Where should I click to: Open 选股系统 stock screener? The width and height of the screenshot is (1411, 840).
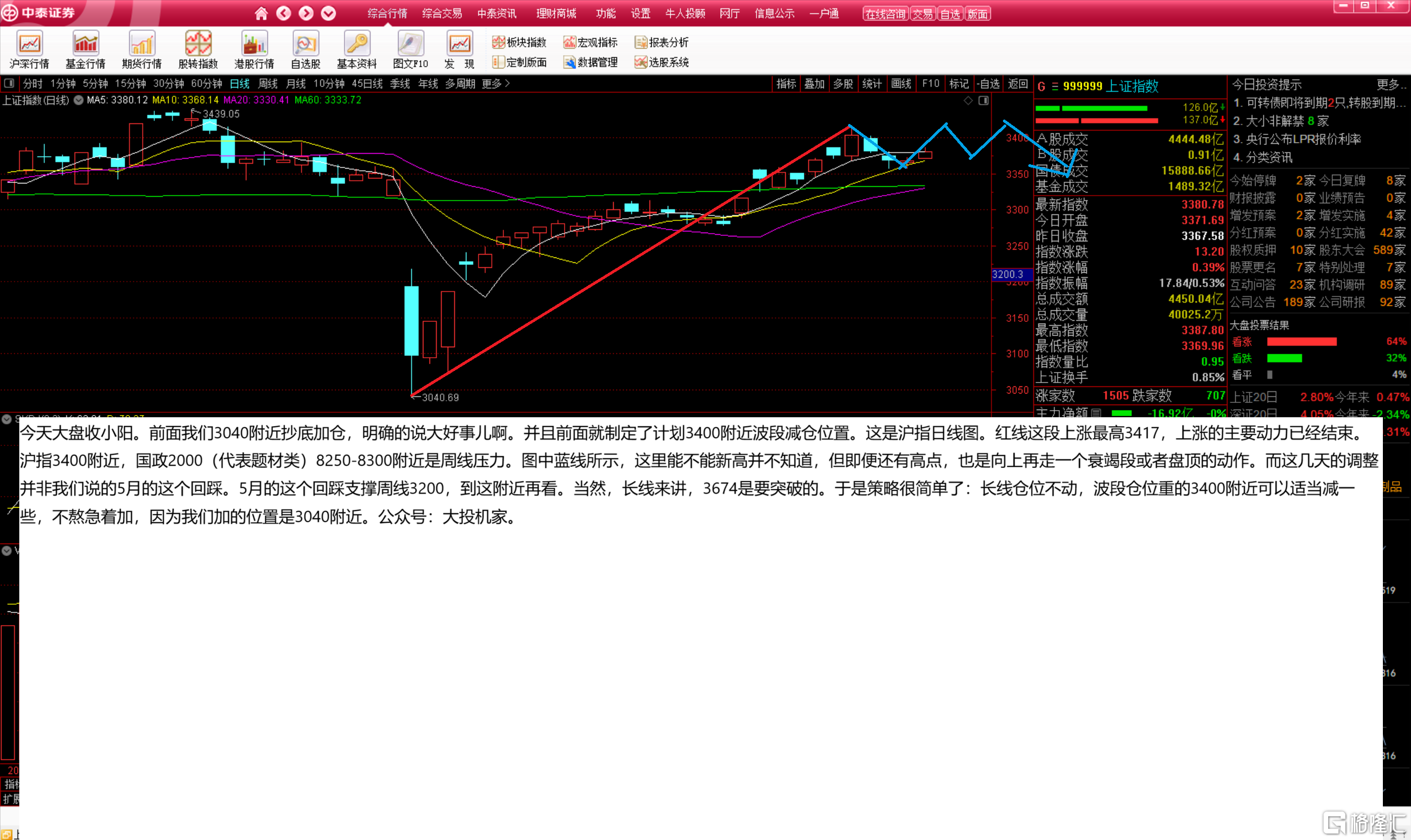pyautogui.click(x=662, y=62)
